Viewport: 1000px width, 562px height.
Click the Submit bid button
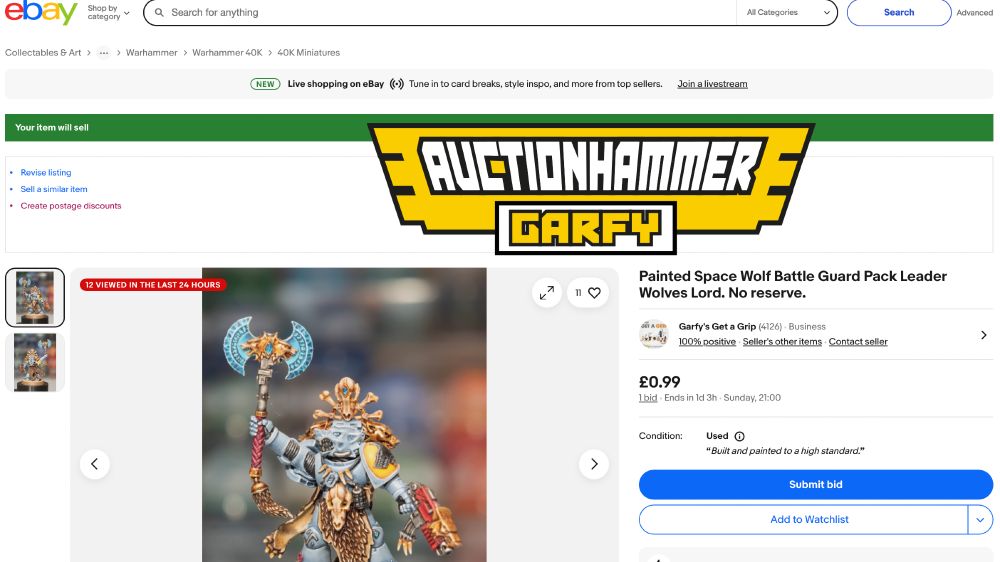[816, 485]
